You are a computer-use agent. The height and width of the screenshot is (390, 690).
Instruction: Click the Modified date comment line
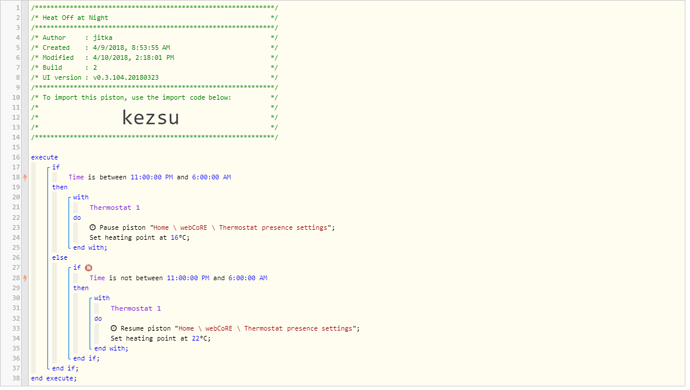click(x=154, y=58)
